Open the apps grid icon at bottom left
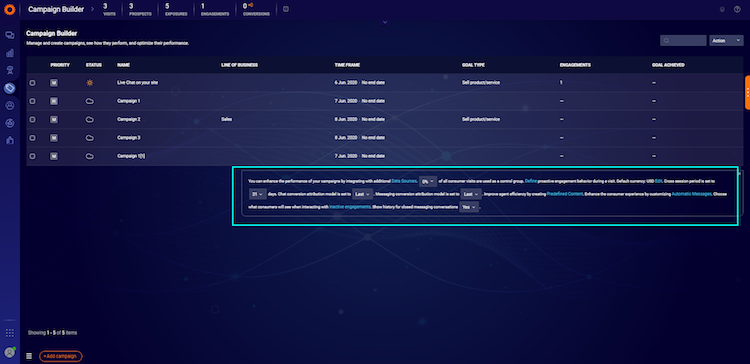The width and height of the screenshot is (750, 364). pyautogui.click(x=10, y=332)
